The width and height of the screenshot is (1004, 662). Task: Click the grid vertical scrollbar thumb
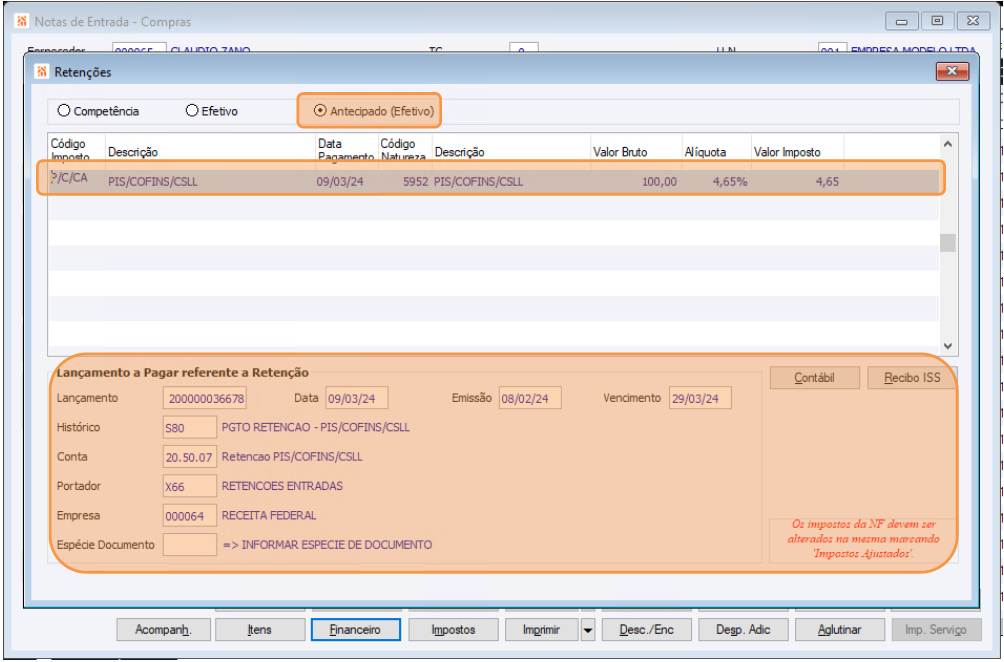(x=948, y=243)
